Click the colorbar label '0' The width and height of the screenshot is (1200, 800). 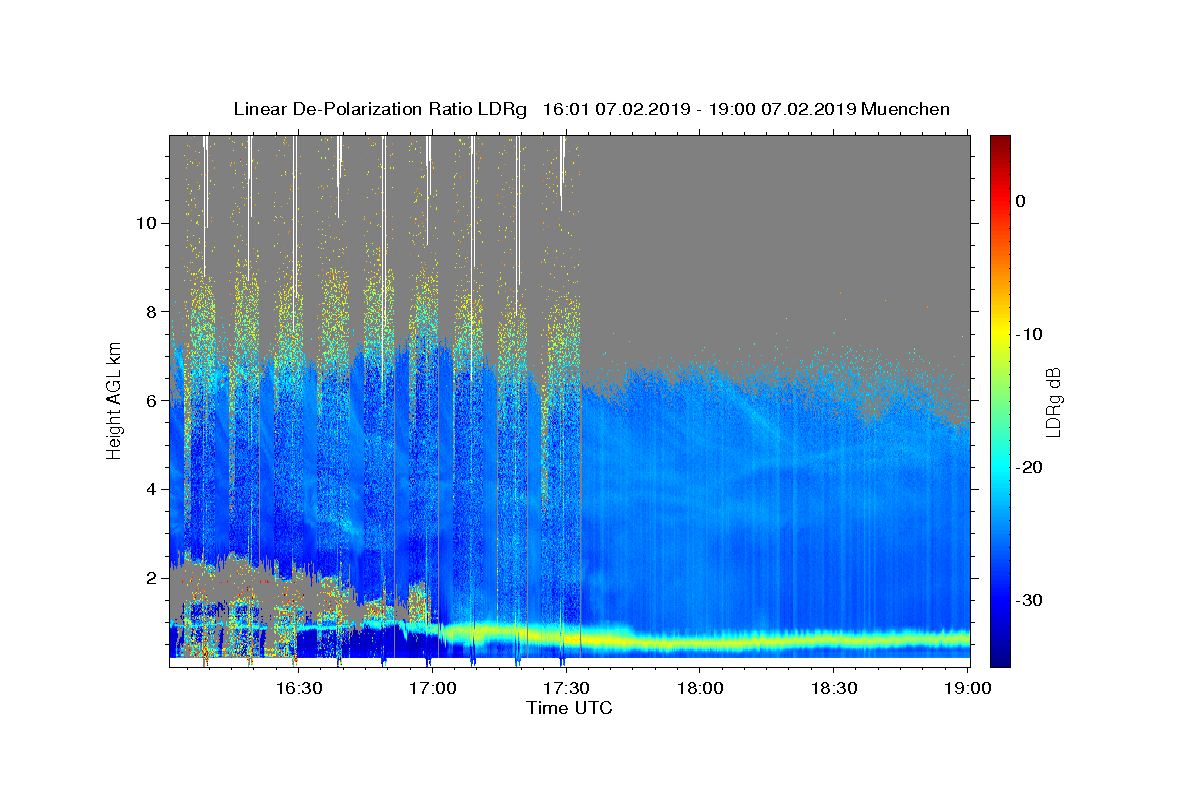click(x=1021, y=201)
